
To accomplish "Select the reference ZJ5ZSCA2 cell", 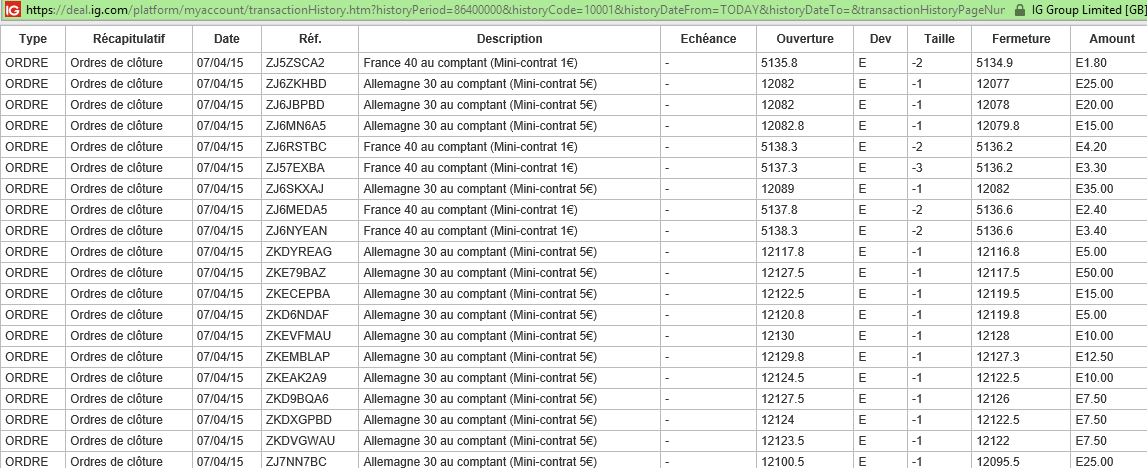I will point(309,63).
